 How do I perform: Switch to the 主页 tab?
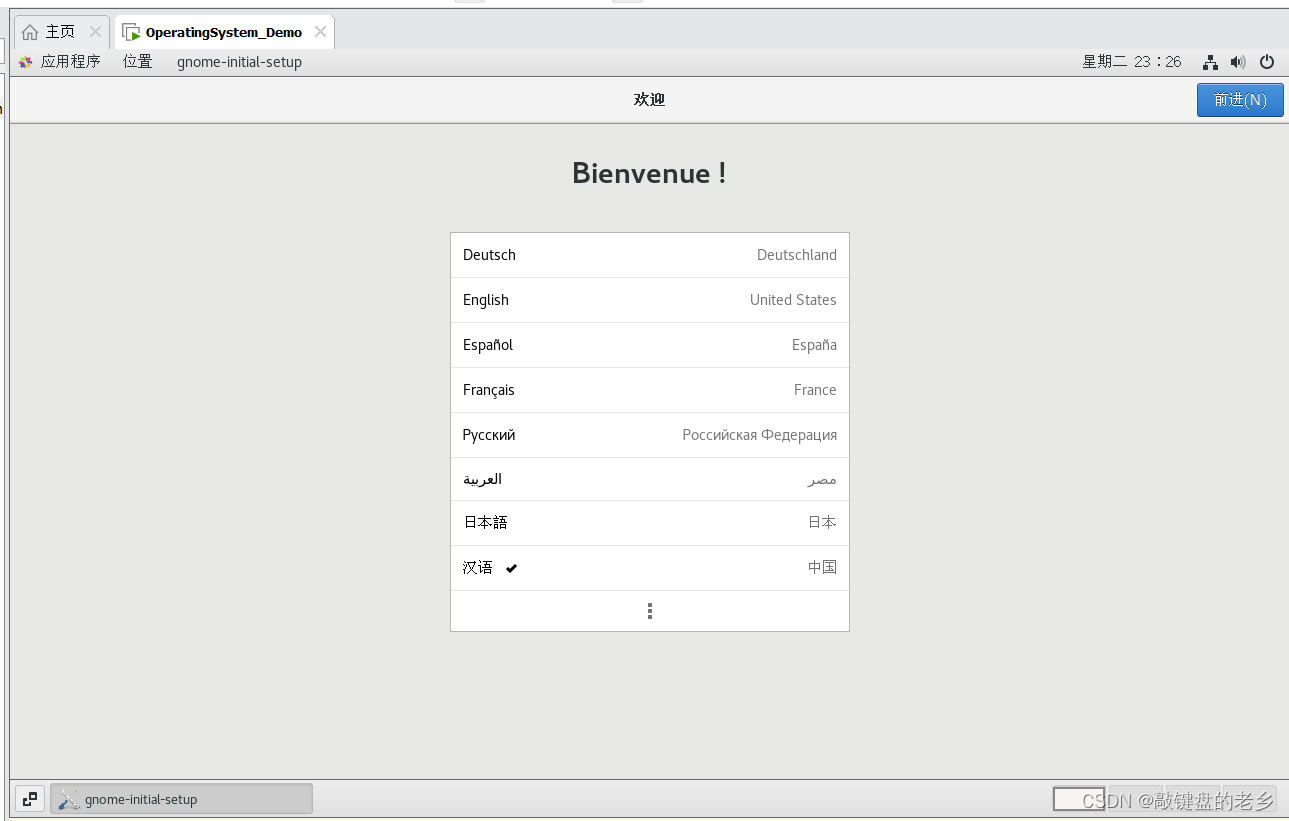61,32
